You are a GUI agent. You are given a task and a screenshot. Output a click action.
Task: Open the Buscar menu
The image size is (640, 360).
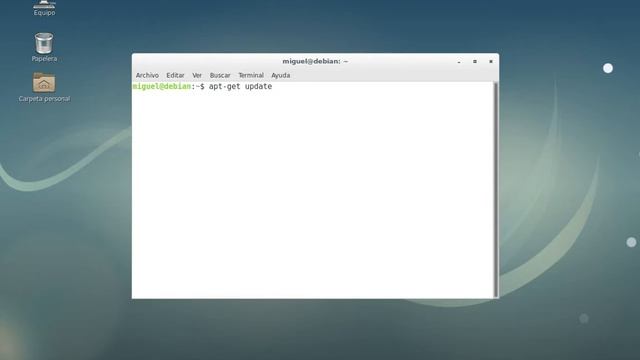(220, 76)
